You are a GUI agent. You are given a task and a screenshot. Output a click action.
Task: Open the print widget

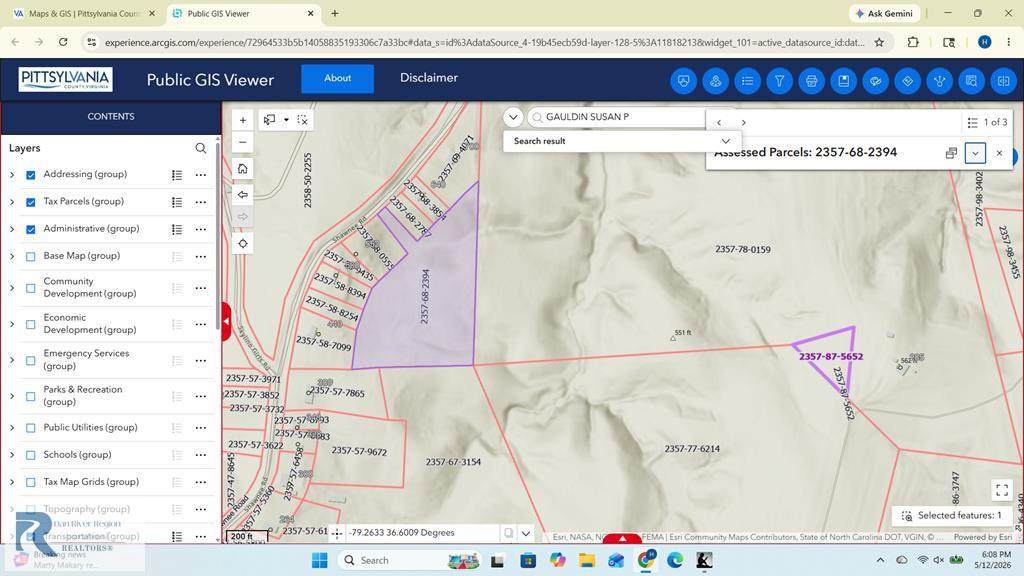pos(812,81)
